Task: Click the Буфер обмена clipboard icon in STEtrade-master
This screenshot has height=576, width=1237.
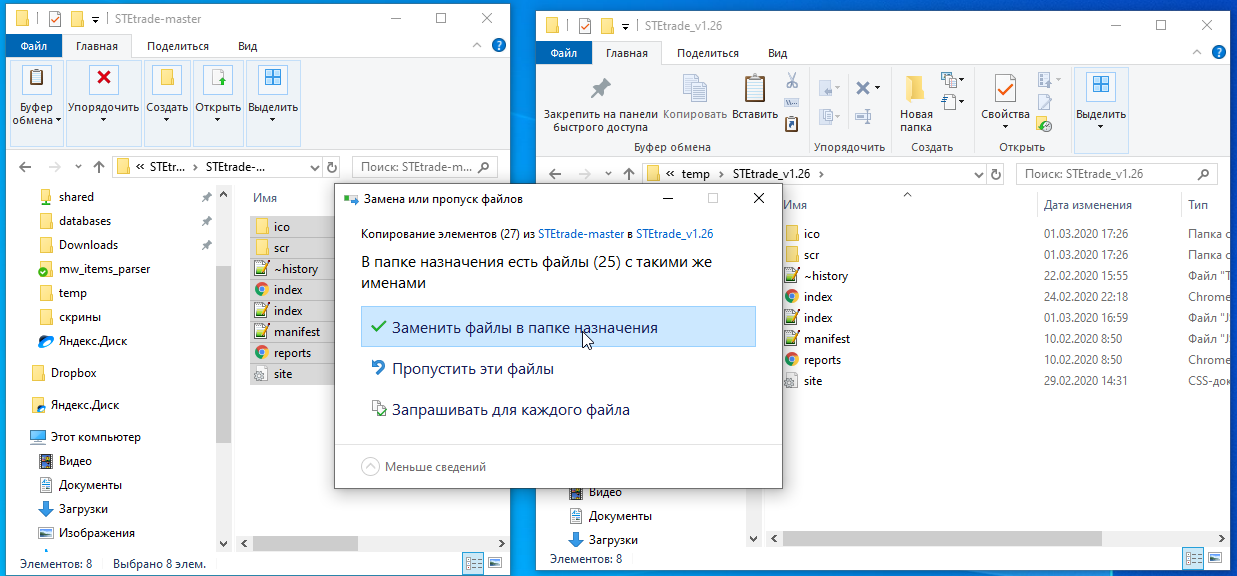Action: pyautogui.click(x=37, y=79)
